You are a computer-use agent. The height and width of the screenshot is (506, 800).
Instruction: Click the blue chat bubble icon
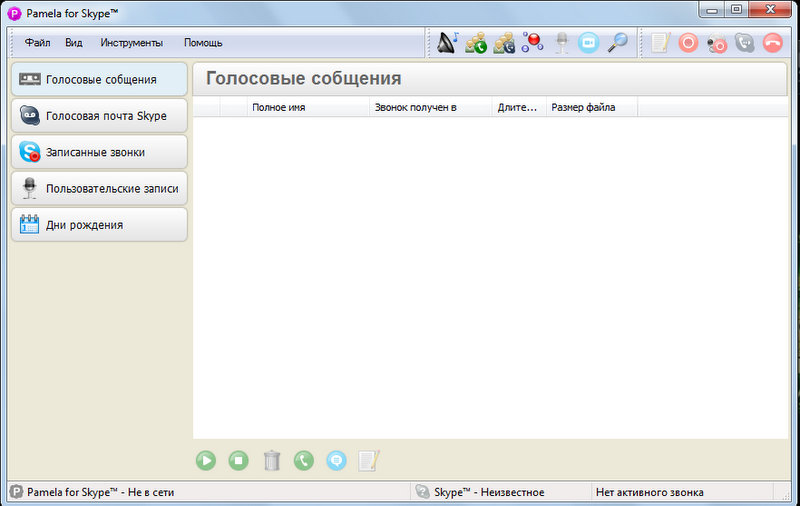pos(336,461)
